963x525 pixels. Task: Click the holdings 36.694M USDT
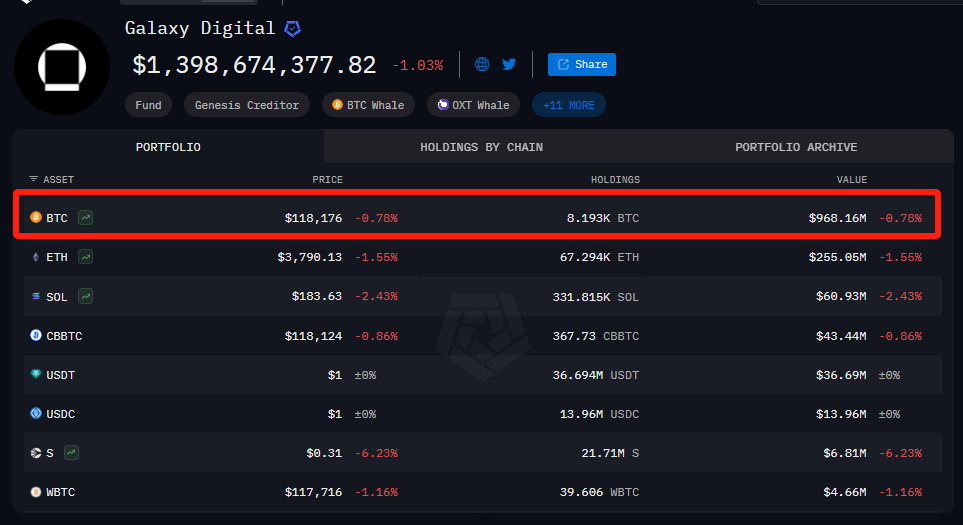tap(596, 375)
